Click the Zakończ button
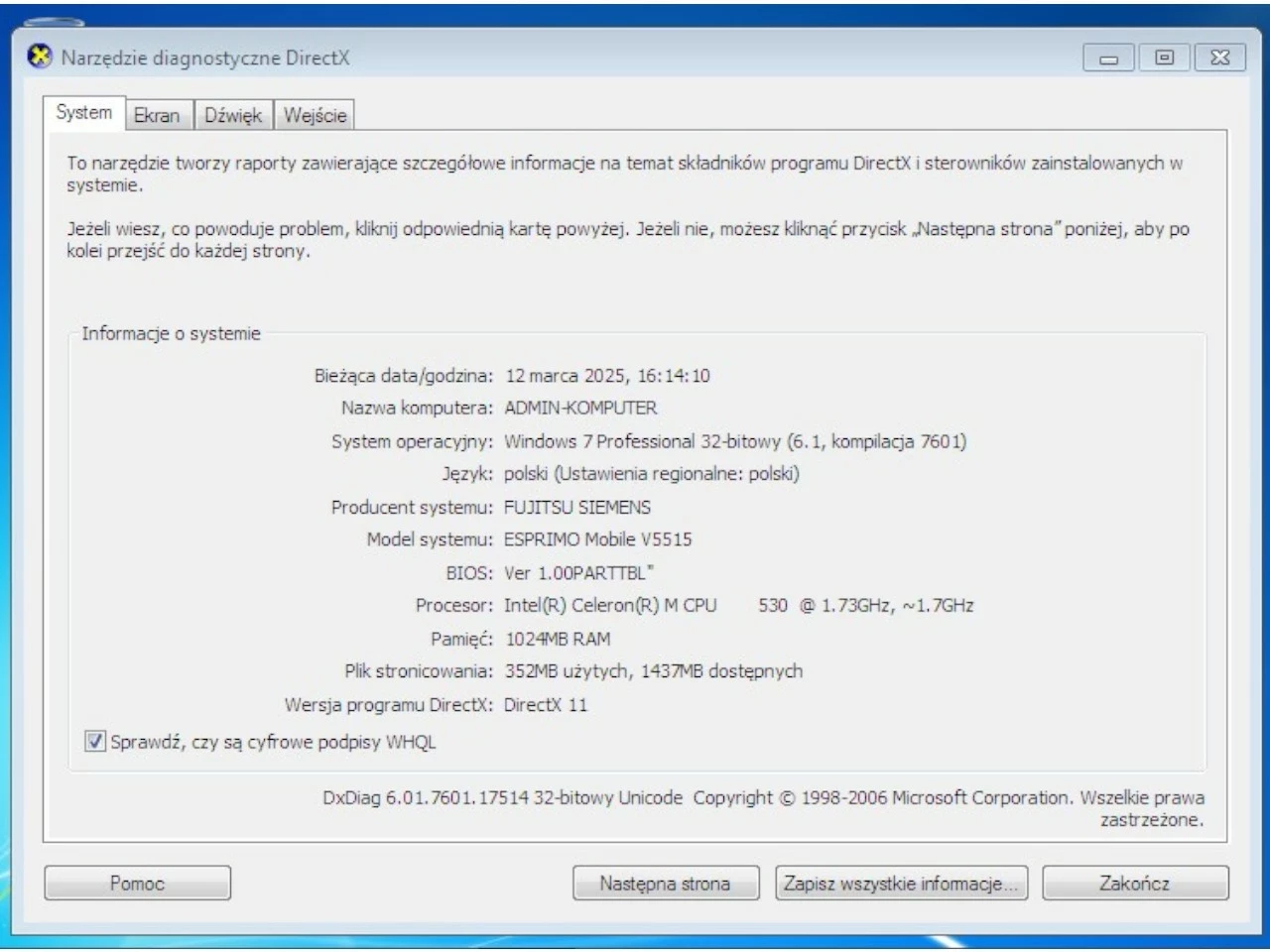Image resolution: width=1270 pixels, height=952 pixels. 1140,883
